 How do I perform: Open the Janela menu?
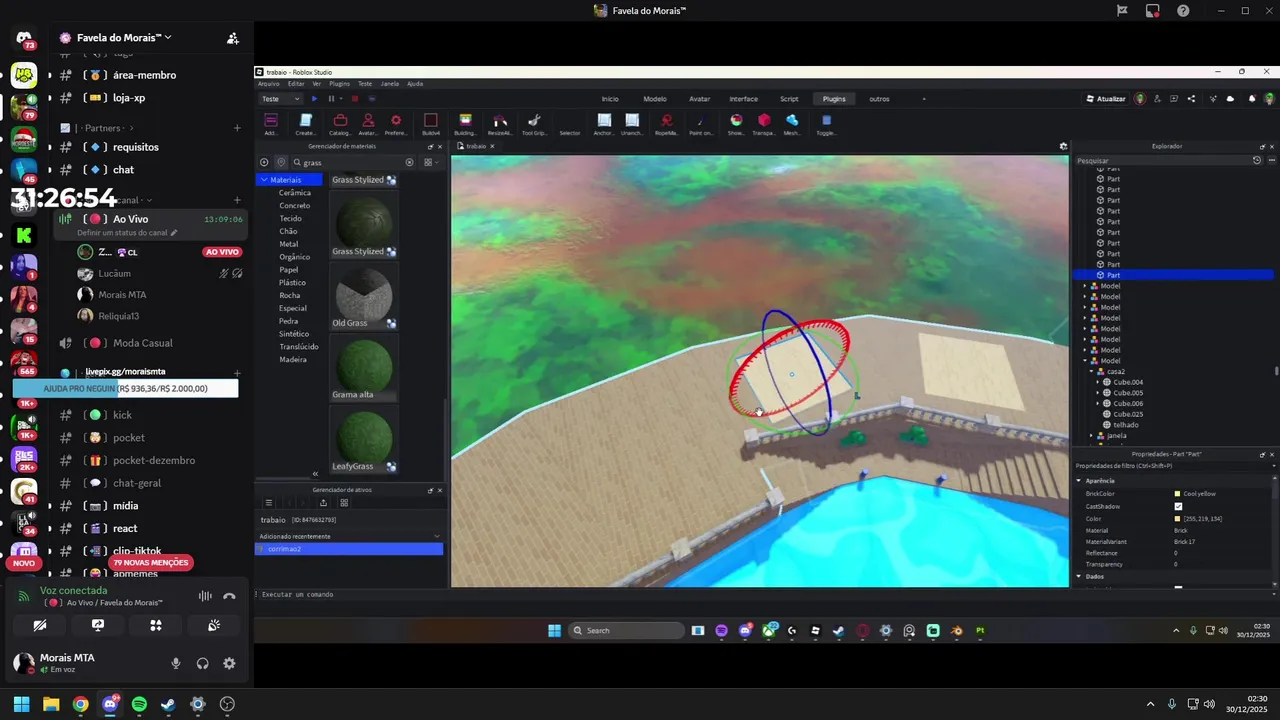[390, 84]
